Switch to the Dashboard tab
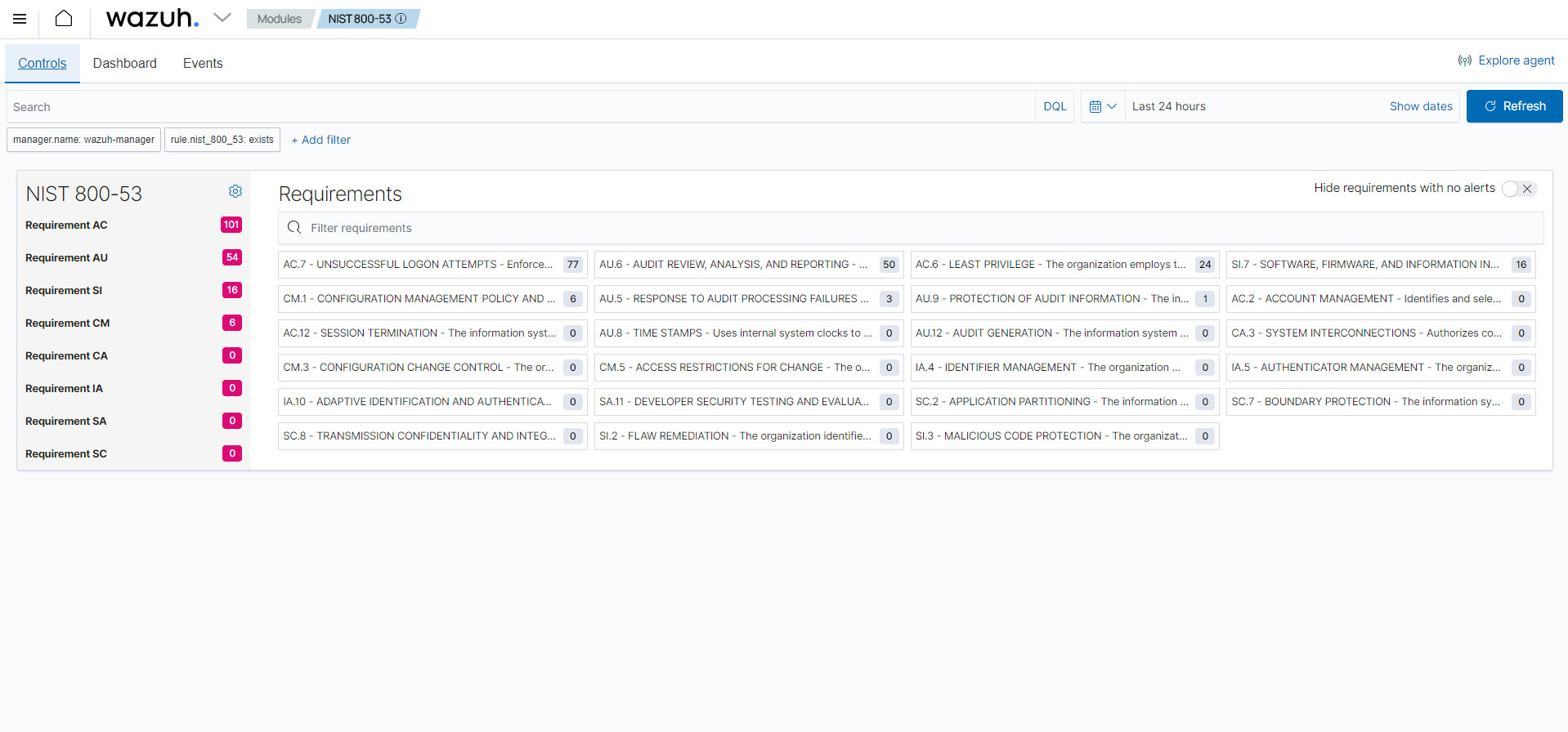The width and height of the screenshot is (1568, 732). click(125, 63)
